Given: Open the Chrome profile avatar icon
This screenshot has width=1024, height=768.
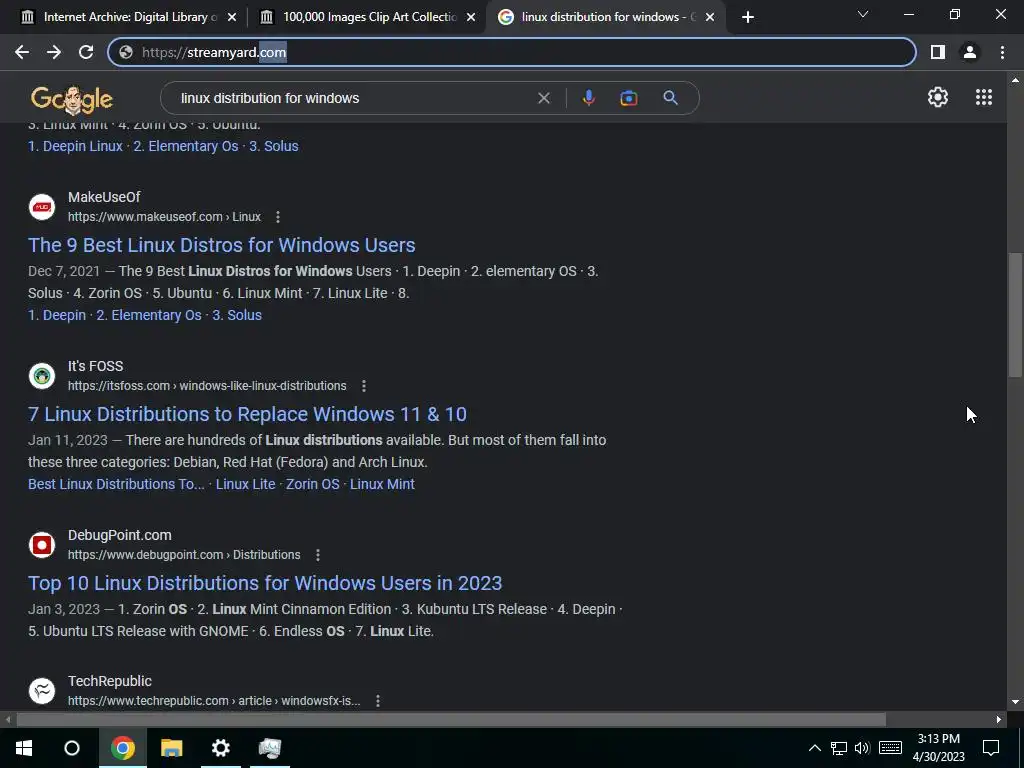Looking at the screenshot, I should 970,52.
